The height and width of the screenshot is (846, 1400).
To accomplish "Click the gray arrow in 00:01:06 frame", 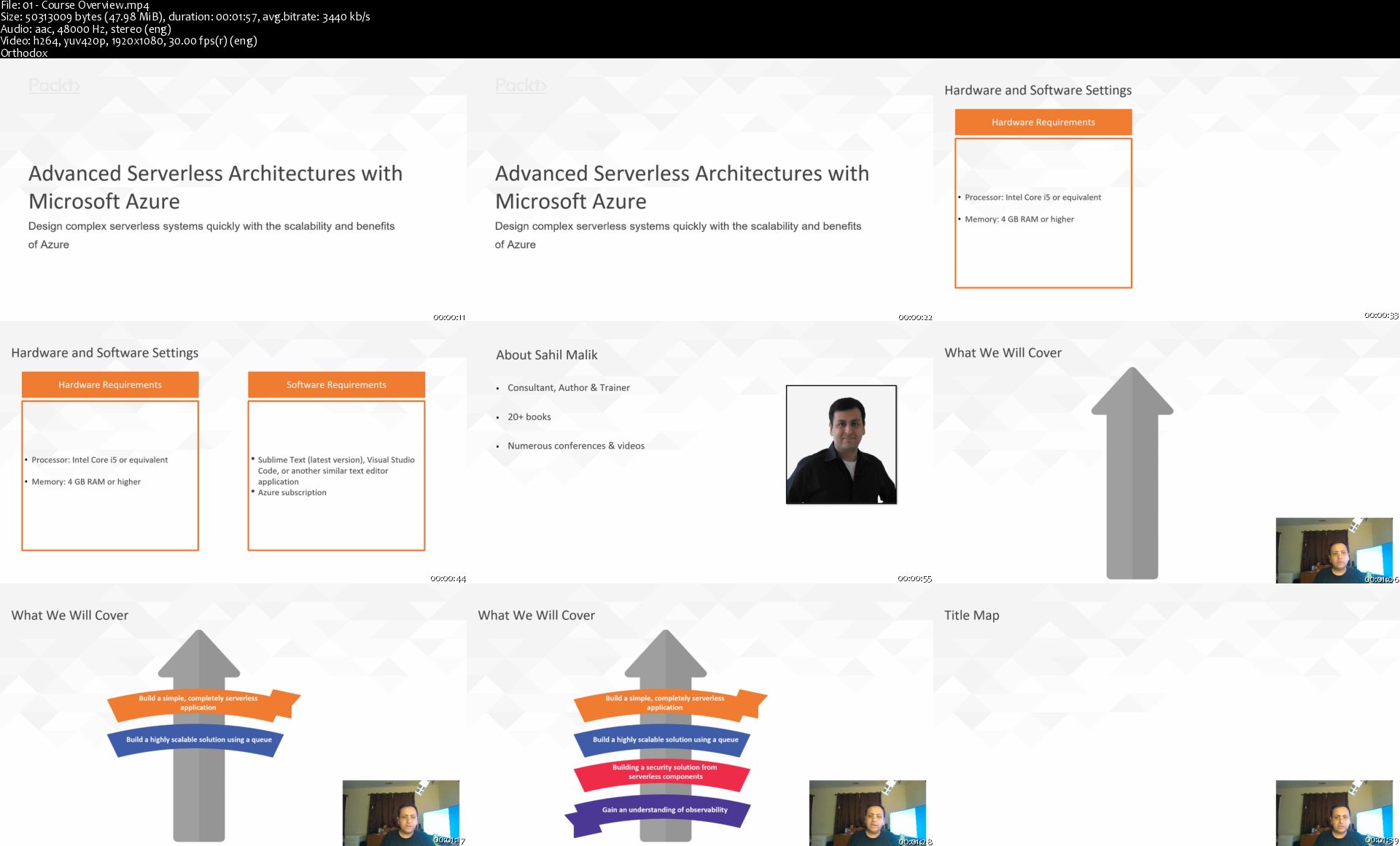I will [1132, 474].
